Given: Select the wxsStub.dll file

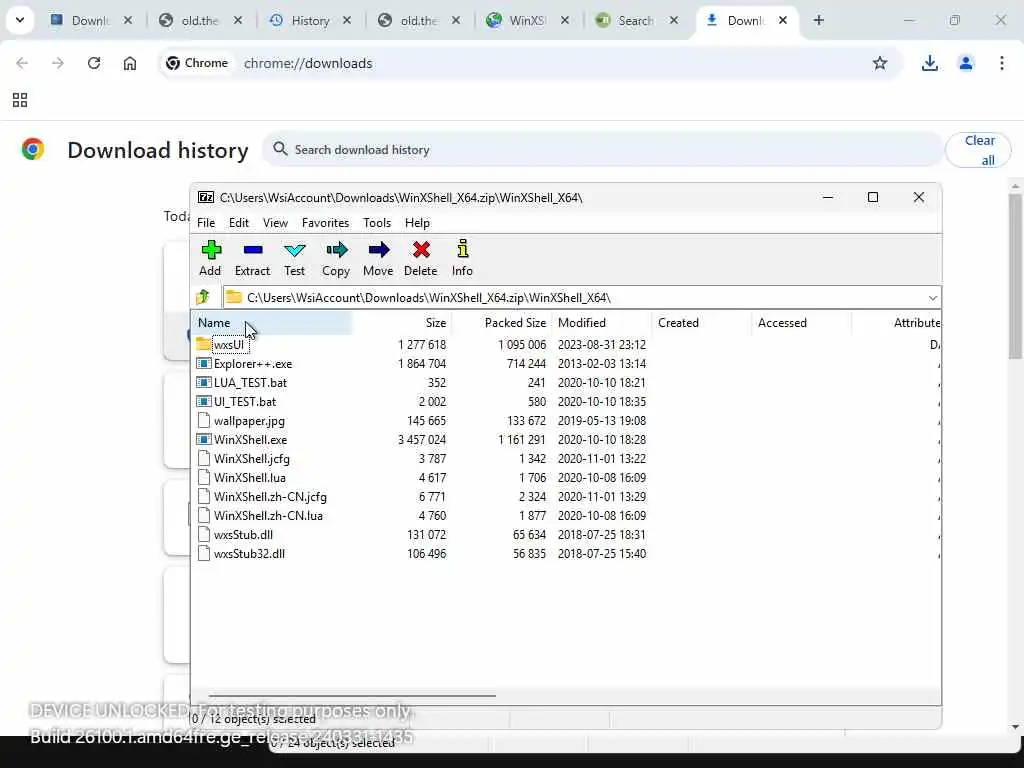Looking at the screenshot, I should point(243,534).
